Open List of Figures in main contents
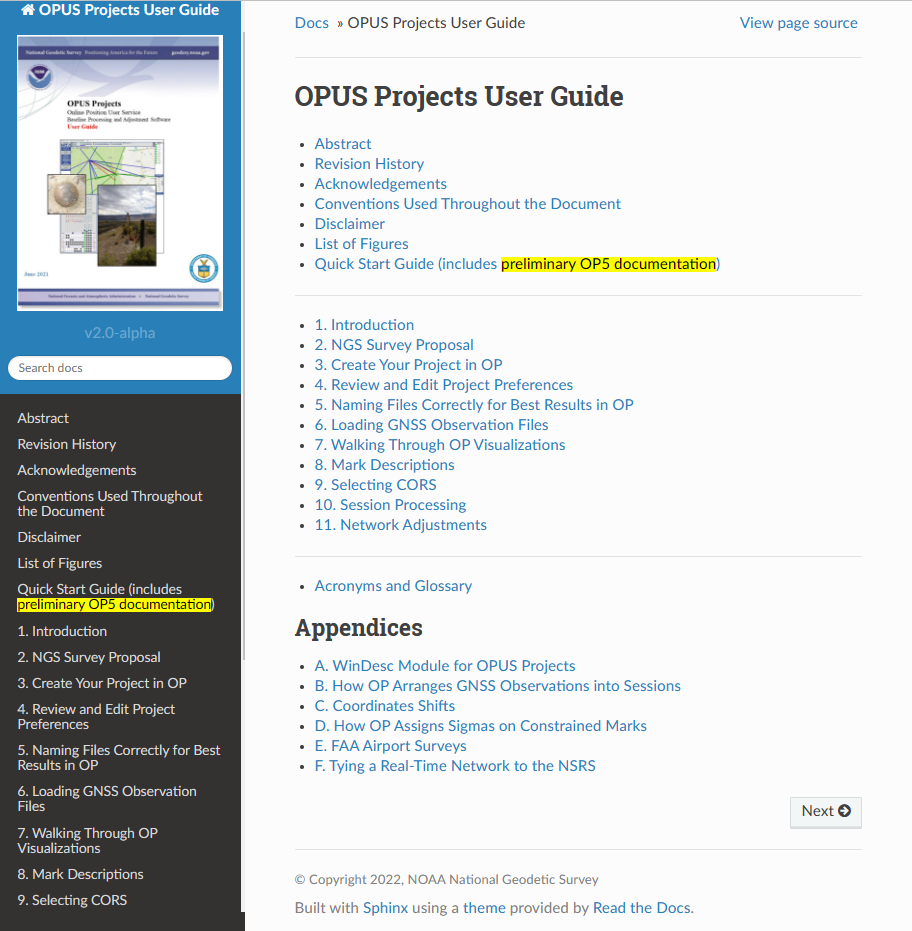This screenshot has width=912, height=931. [x=361, y=244]
